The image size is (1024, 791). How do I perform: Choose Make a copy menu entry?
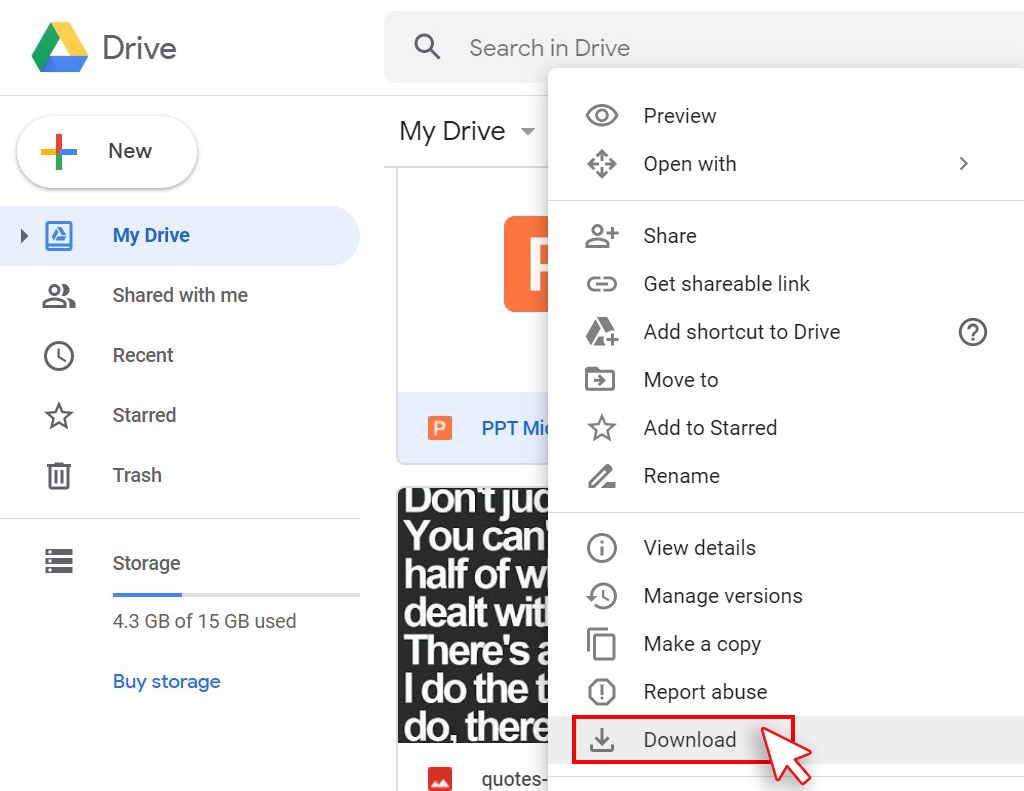[x=701, y=644]
